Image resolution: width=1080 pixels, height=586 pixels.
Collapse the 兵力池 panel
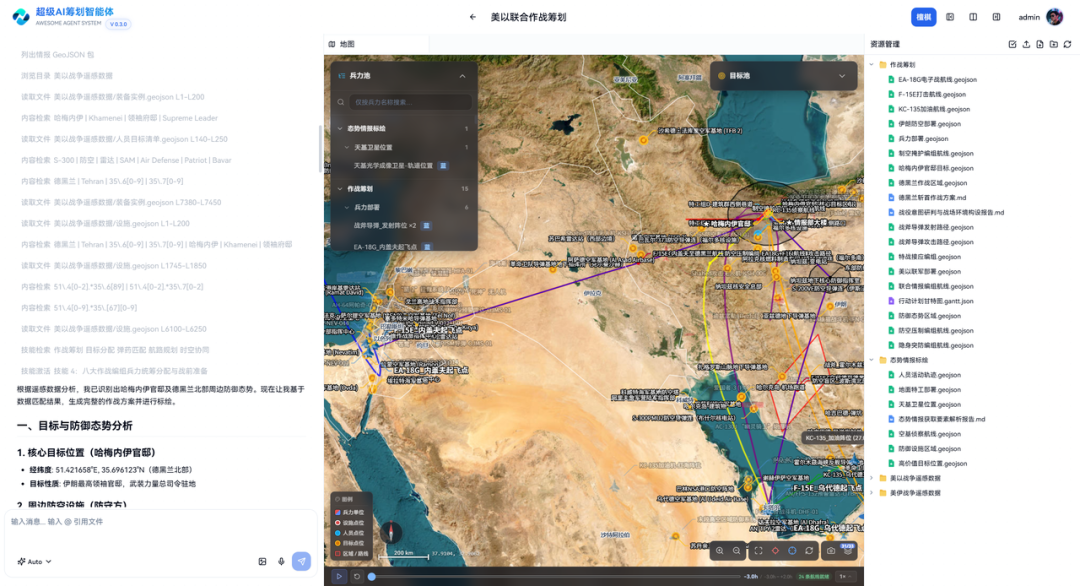462,76
